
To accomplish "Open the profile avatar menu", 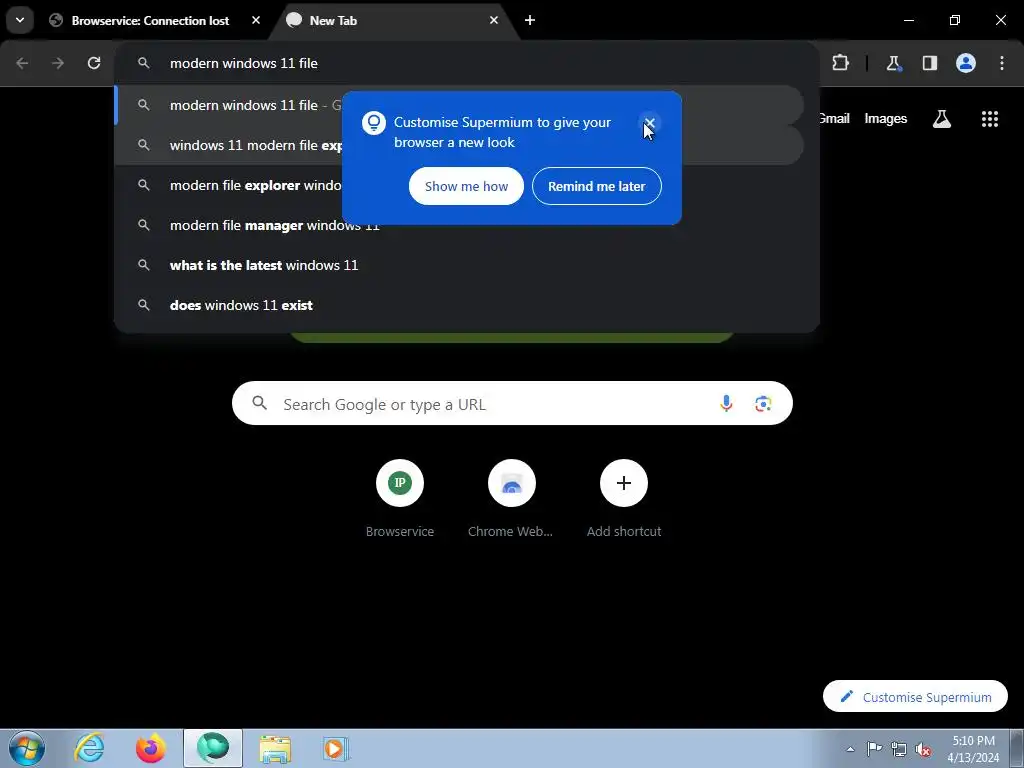I will (966, 63).
